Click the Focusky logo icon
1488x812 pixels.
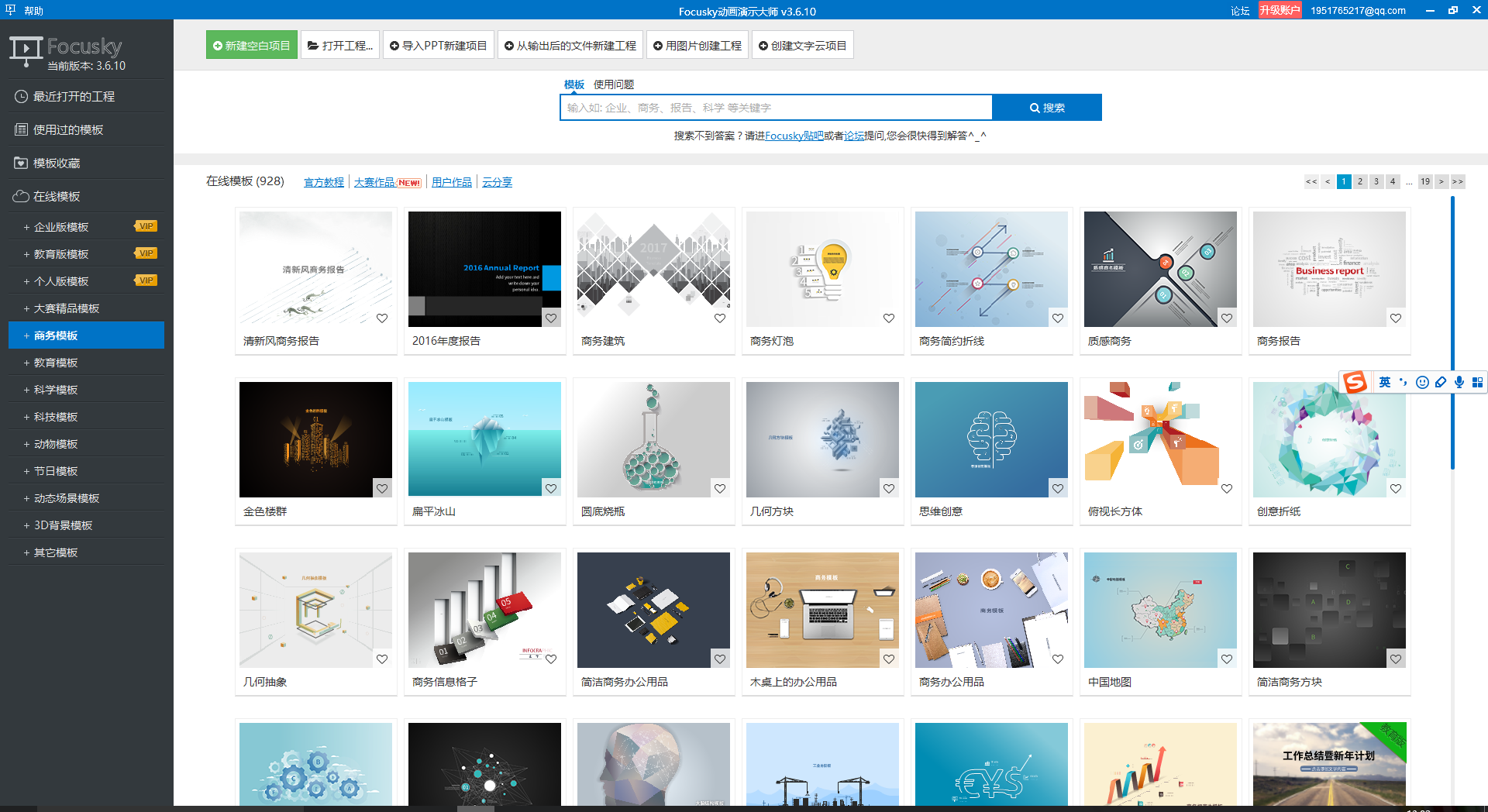coord(26,50)
